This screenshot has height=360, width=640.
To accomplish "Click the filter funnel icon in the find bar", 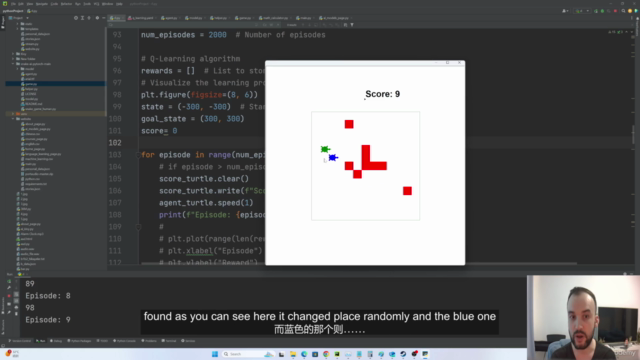I will tap(352, 25).
